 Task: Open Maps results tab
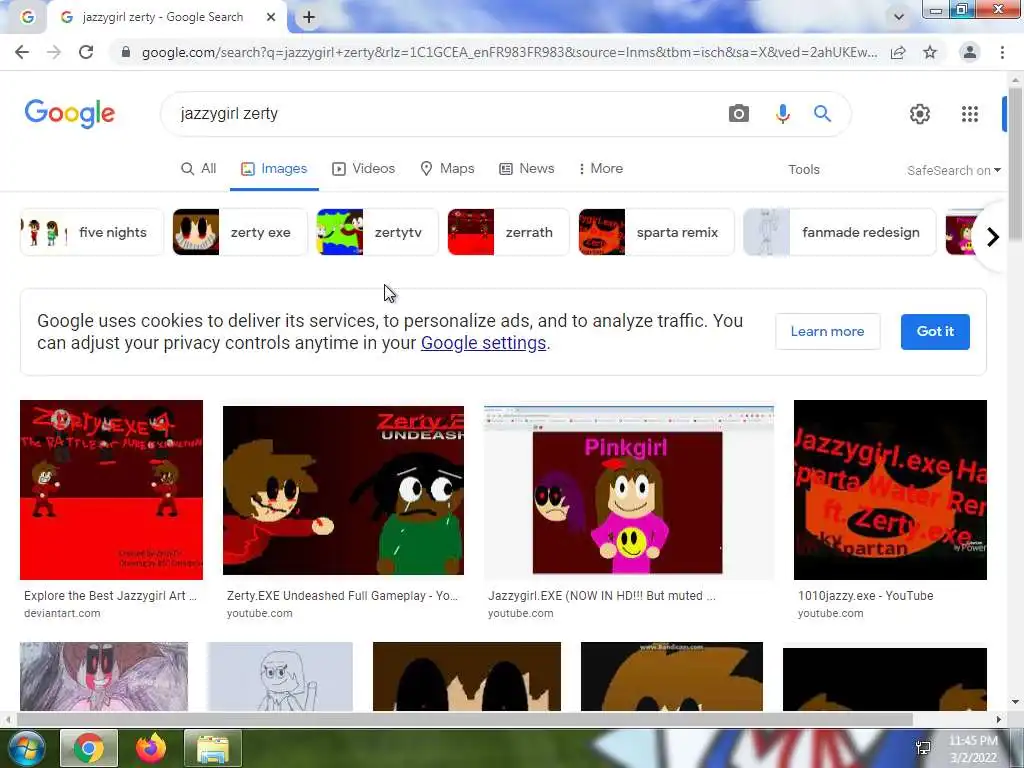coord(447,168)
